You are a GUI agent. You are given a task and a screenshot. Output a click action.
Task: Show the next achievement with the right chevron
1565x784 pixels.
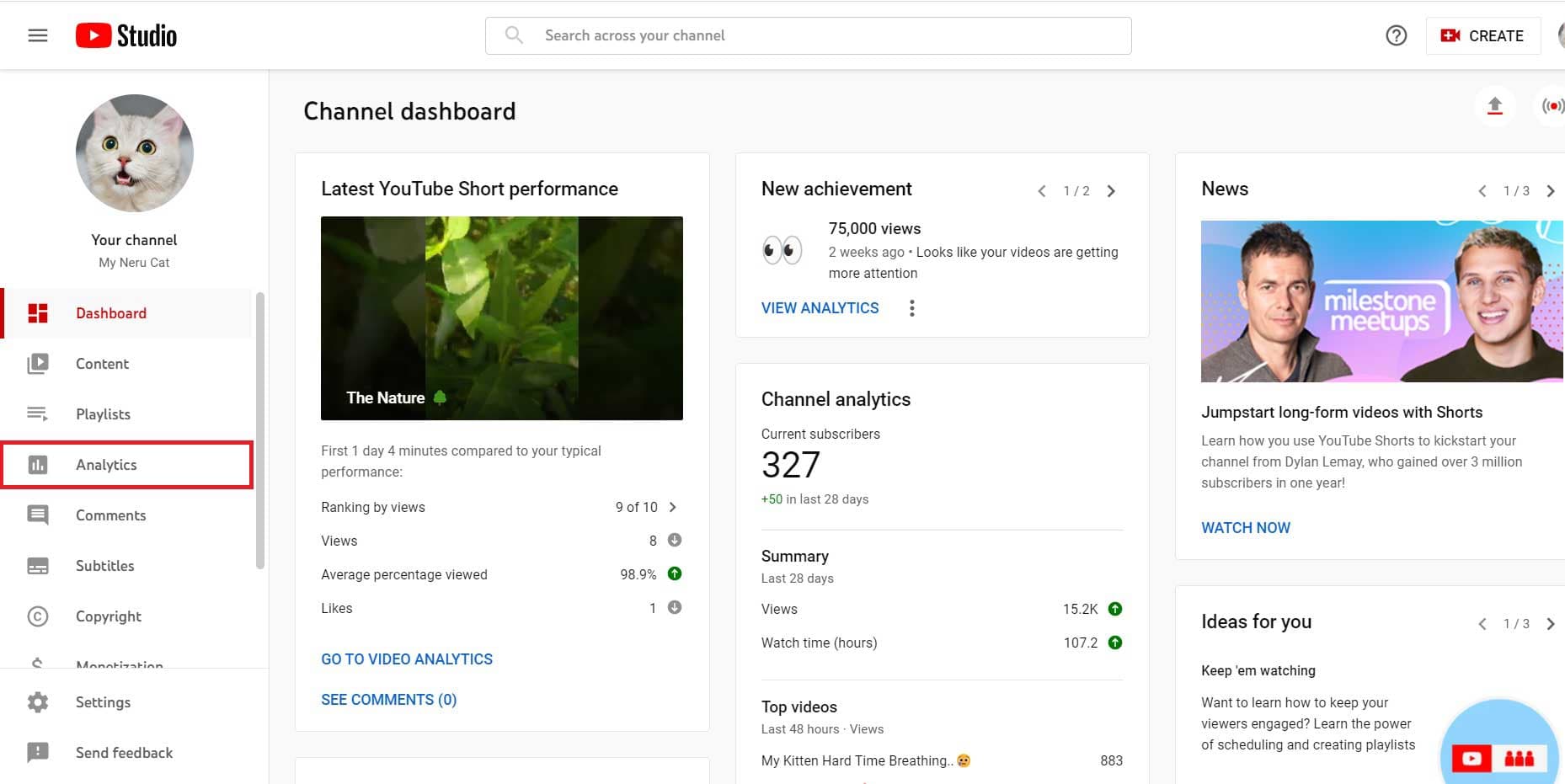pos(1111,190)
